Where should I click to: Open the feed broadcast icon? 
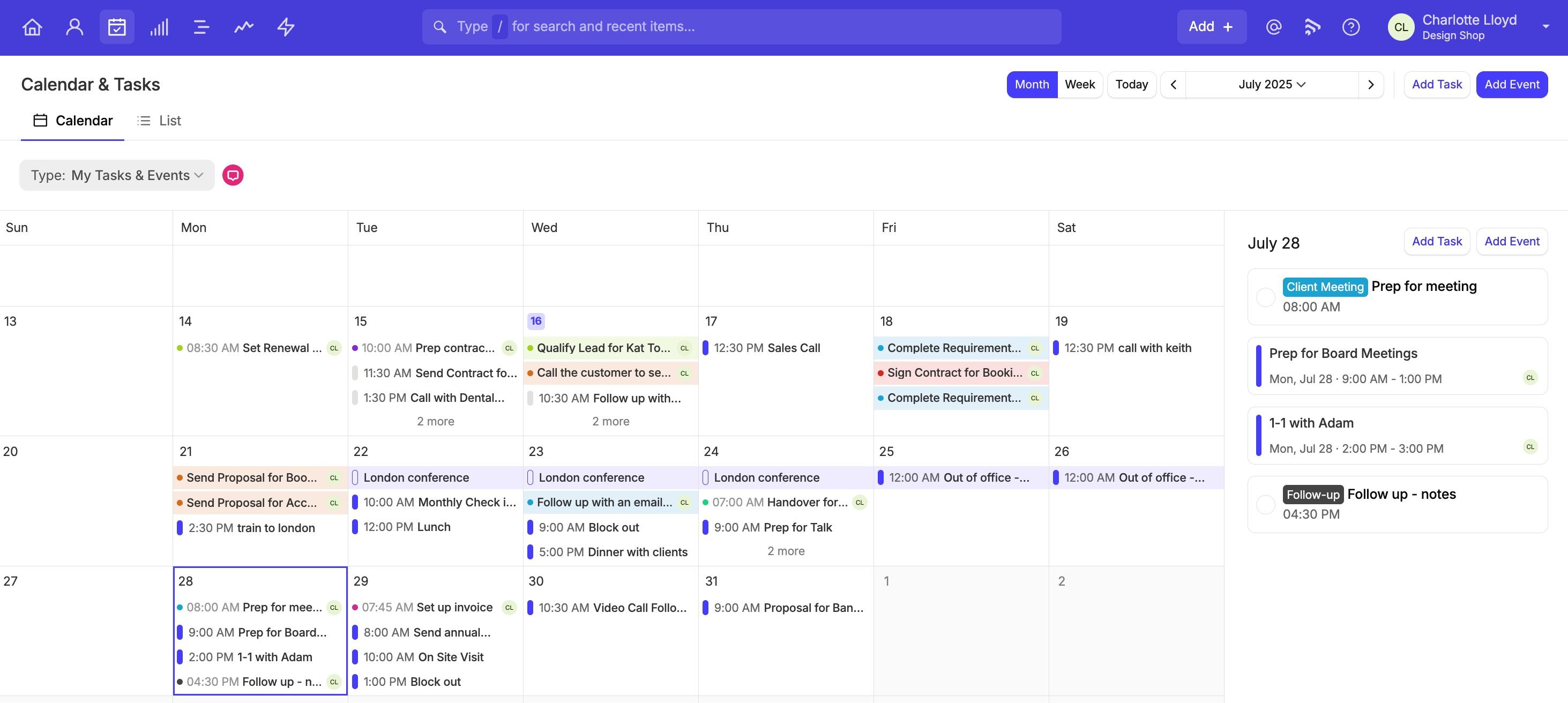[1312, 27]
